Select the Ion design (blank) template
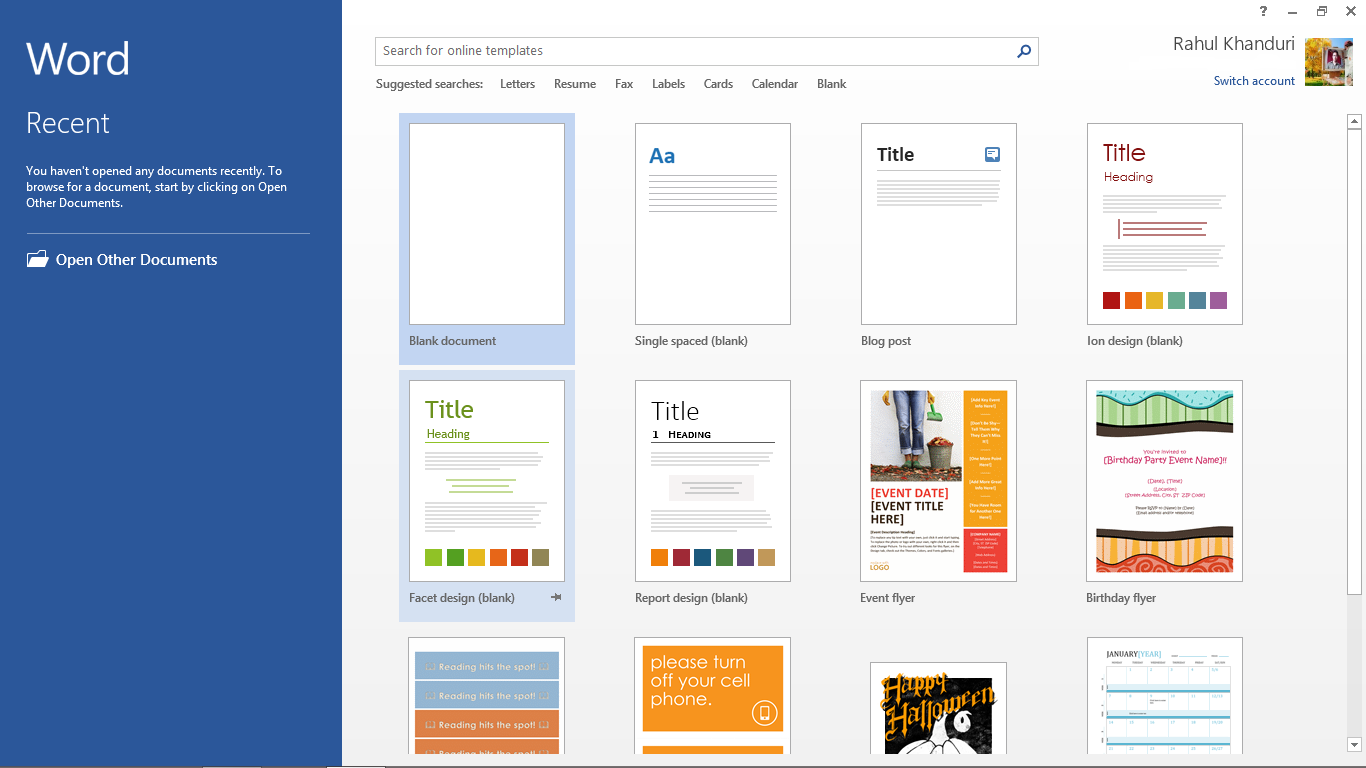The width and height of the screenshot is (1366, 768). pos(1165,224)
